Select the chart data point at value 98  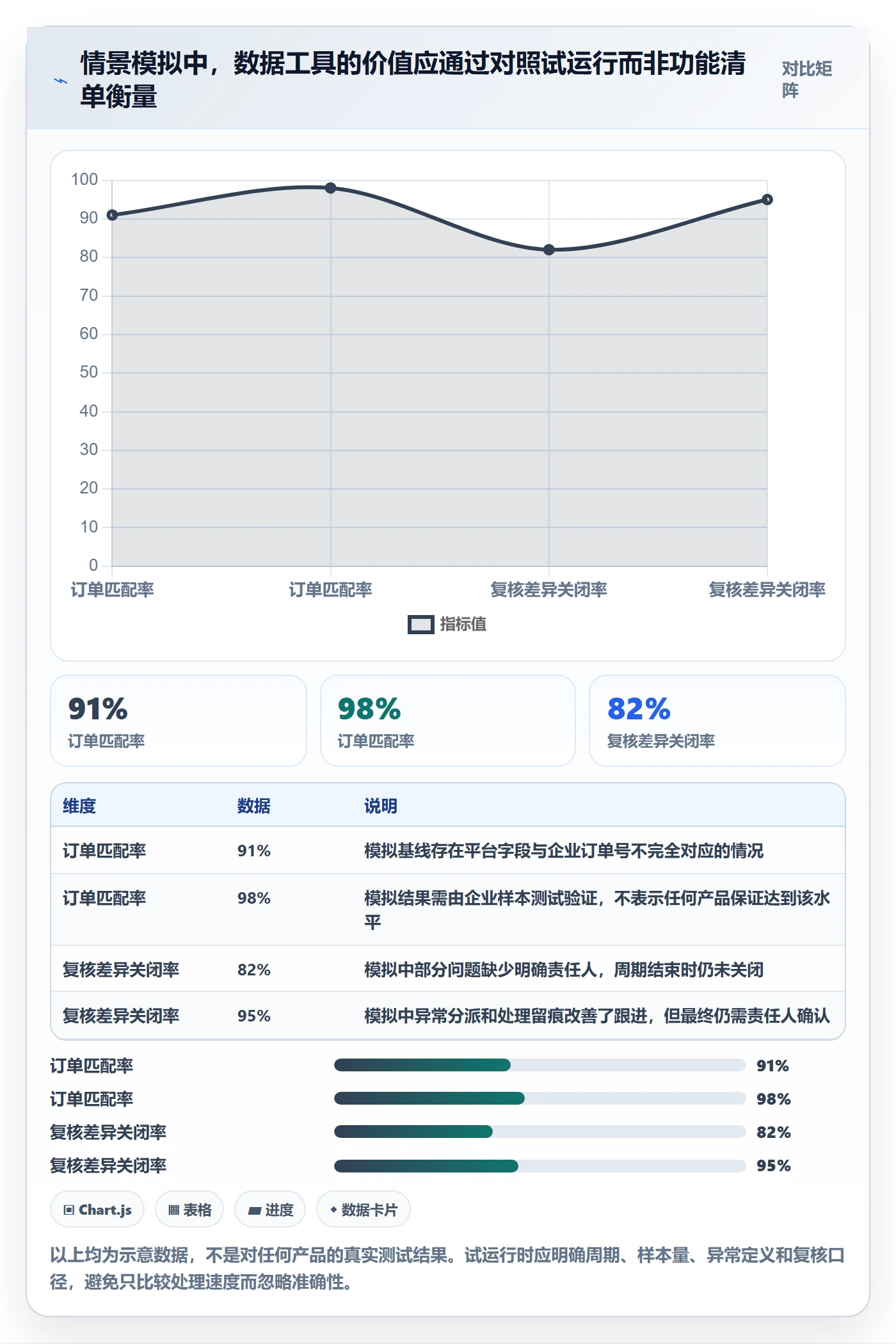pyautogui.click(x=330, y=188)
